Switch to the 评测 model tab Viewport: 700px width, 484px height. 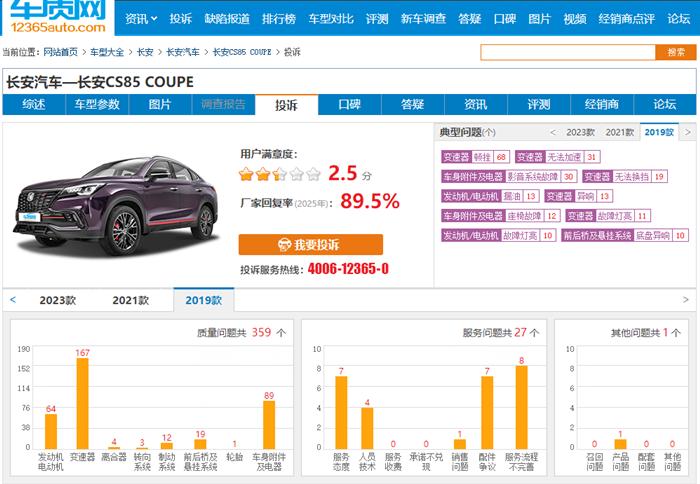[539, 104]
